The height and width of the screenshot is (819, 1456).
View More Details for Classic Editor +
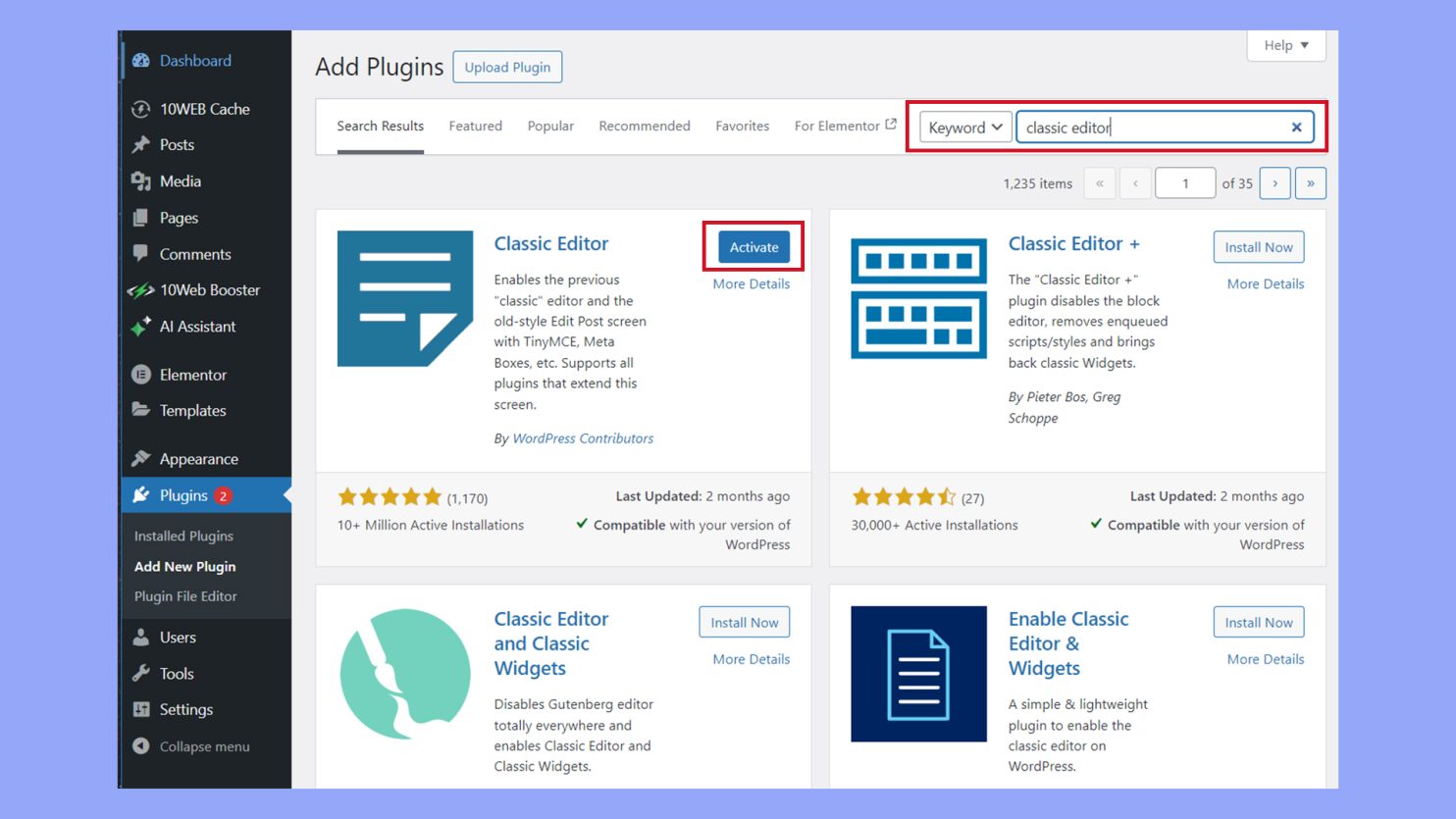tap(1265, 283)
